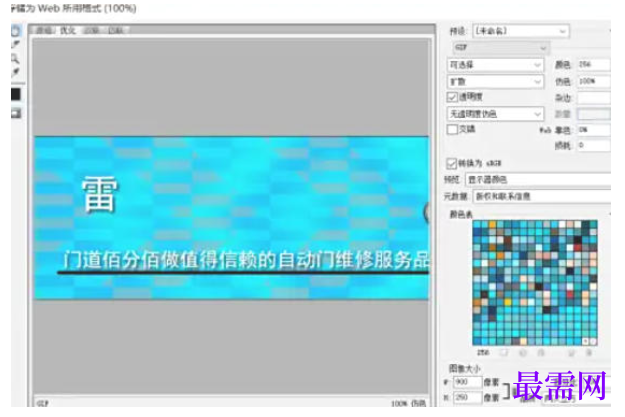Select the bottom-right swatch in color table
625x417 pixels.
click(593, 341)
